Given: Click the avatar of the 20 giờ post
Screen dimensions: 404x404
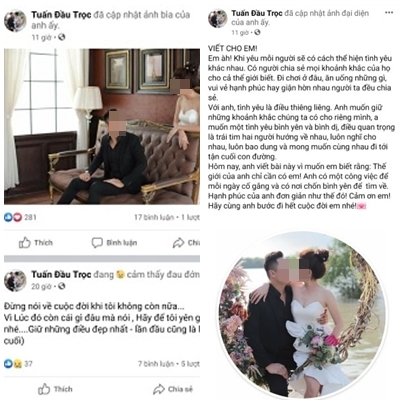Looking at the screenshot, I should (15, 281).
